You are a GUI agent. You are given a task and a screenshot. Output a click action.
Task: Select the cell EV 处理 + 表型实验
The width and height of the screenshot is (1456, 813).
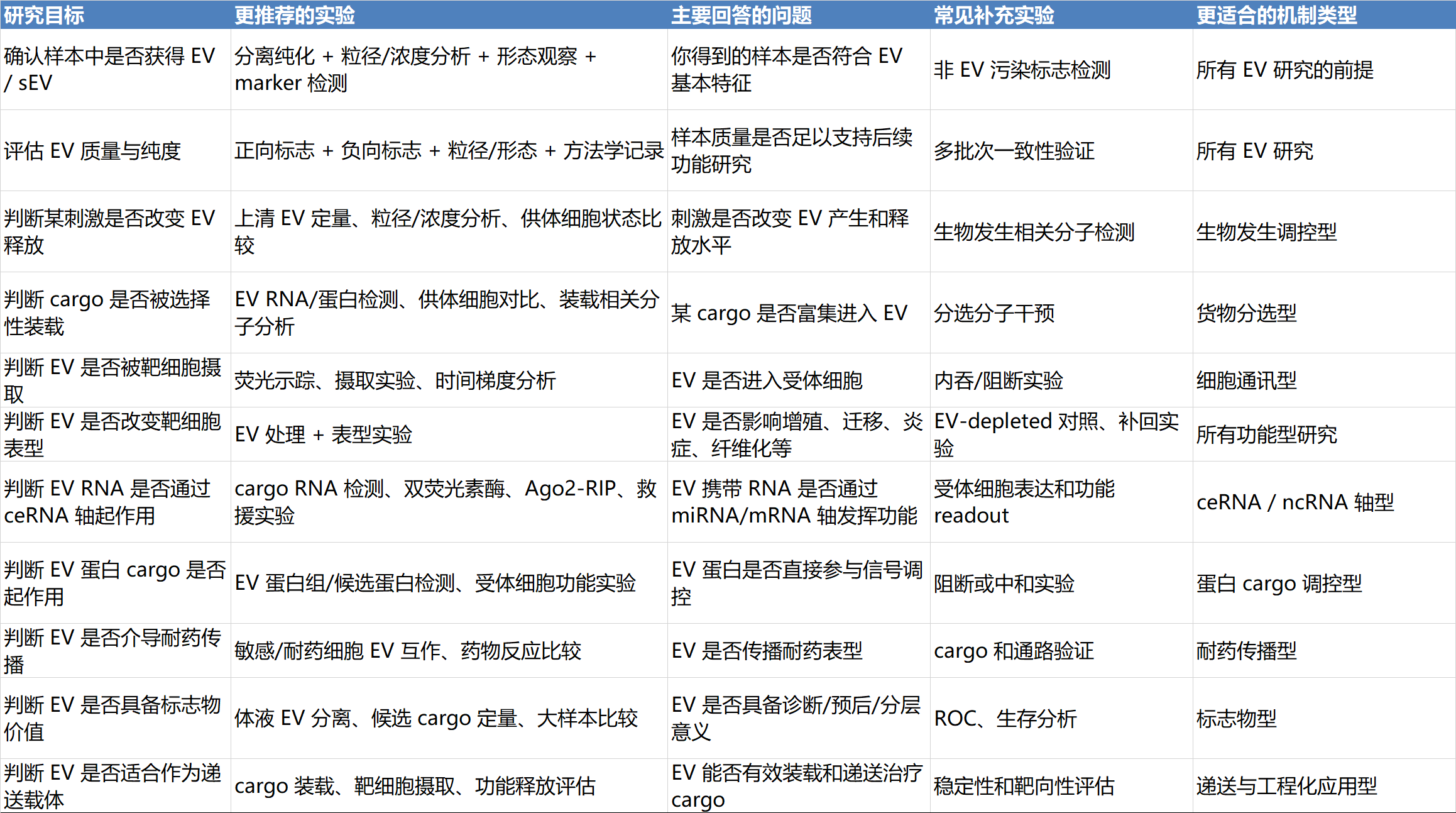point(323,434)
